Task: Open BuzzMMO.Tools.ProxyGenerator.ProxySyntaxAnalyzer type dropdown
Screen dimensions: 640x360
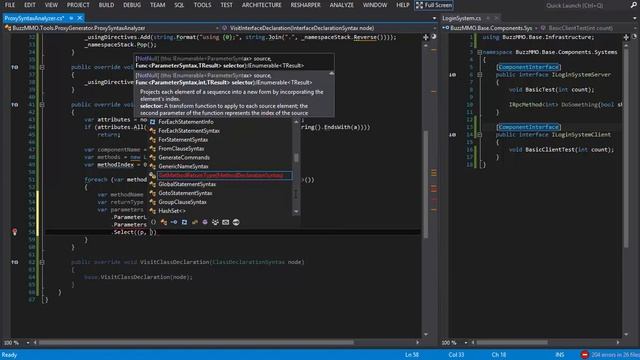Action: 112,28
